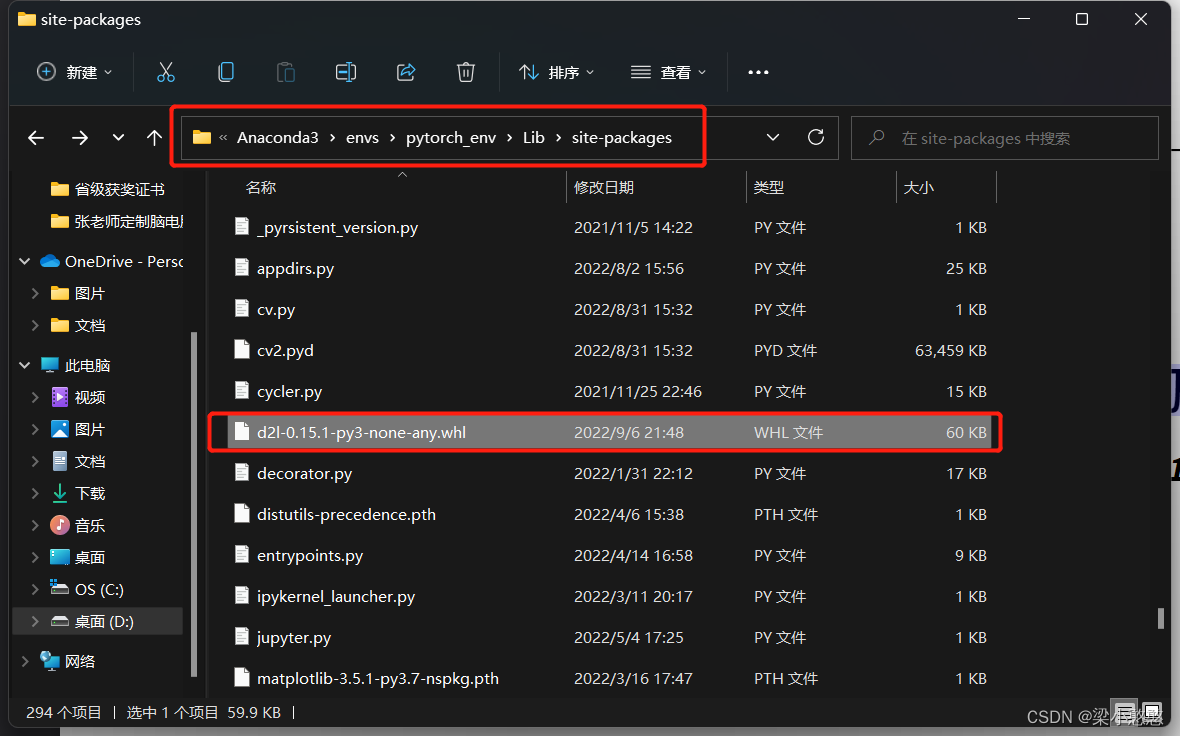This screenshot has height=736, width=1180.
Task: Select the 张老师定制脑电 folder in sidebar
Action: pos(116,221)
